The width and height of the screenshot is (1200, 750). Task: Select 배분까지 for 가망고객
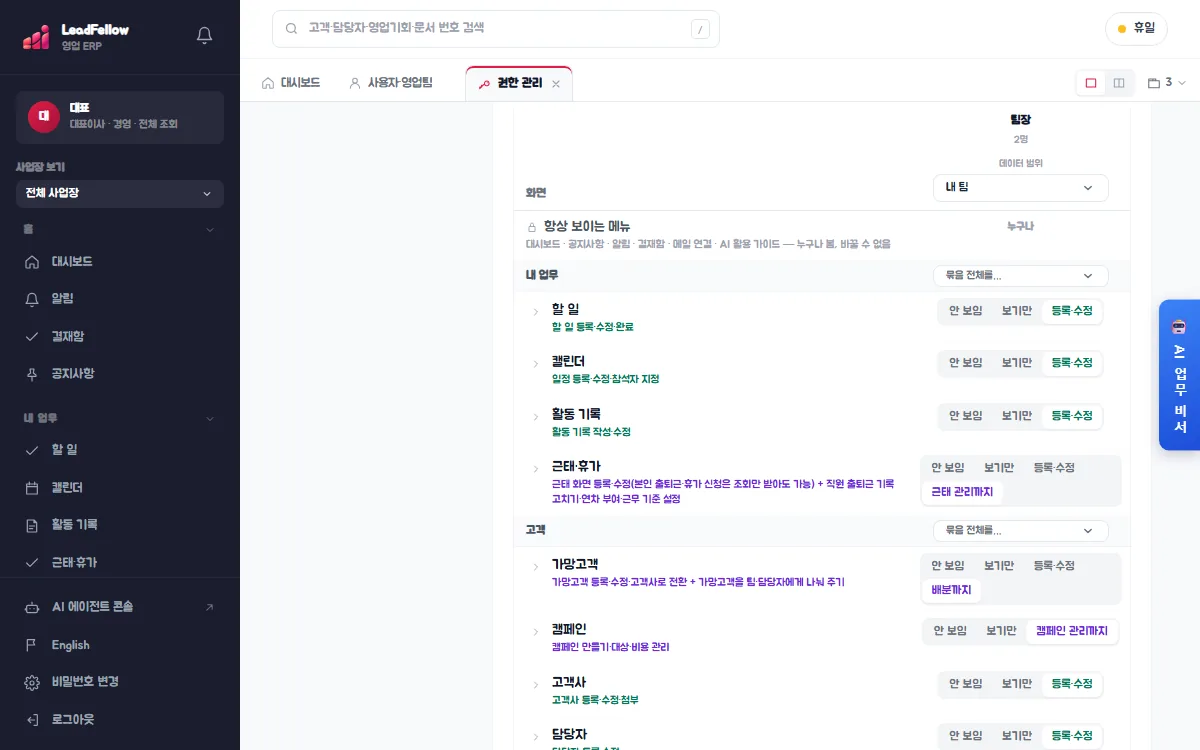(x=951, y=590)
